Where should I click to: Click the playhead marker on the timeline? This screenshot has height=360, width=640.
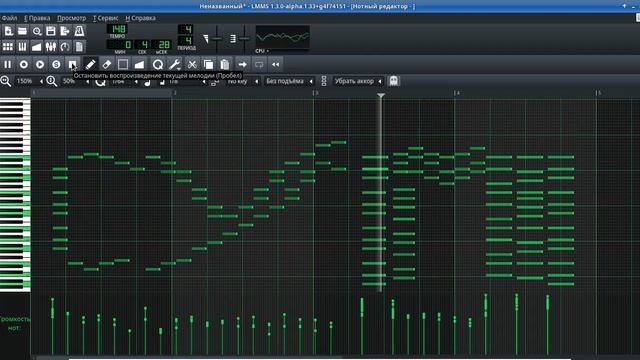tap(381, 95)
